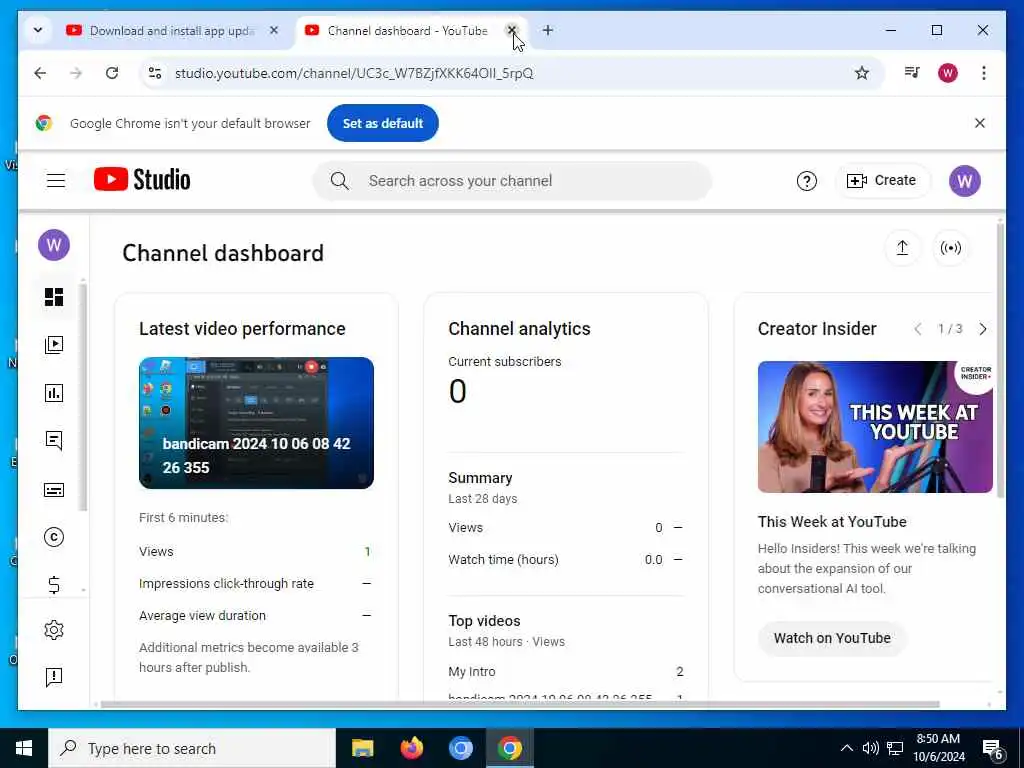Click the Average view duration row

click(x=256, y=616)
